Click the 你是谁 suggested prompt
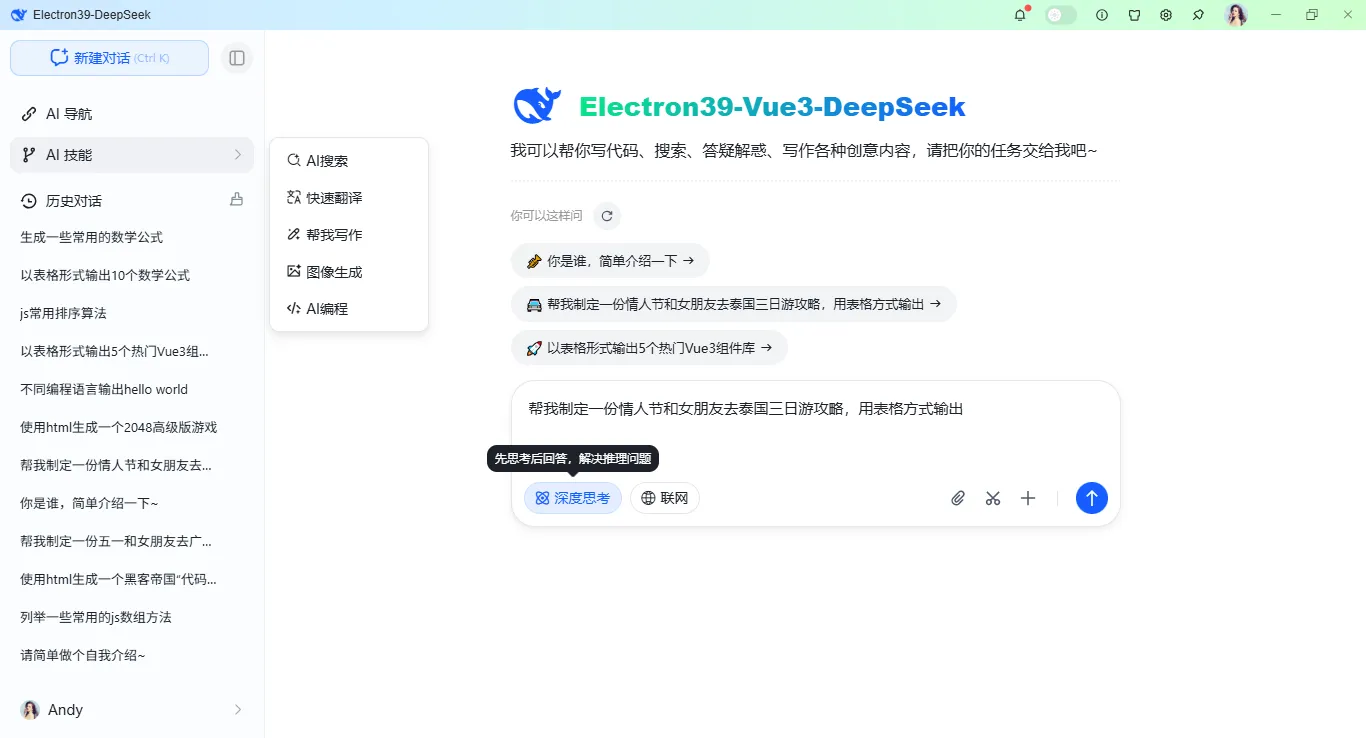Image resolution: width=1366 pixels, height=738 pixels. click(609, 259)
